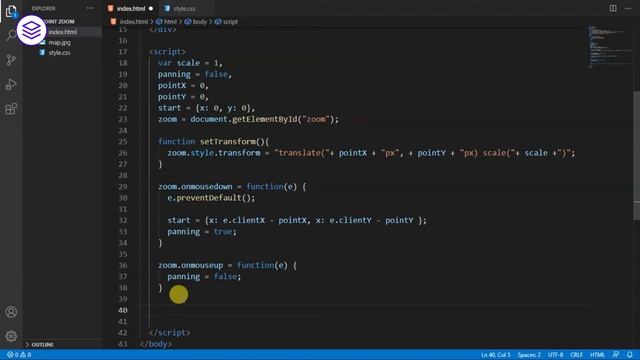The width and height of the screenshot is (640, 360).
Task: Open the Extensions view
Action: [11, 109]
